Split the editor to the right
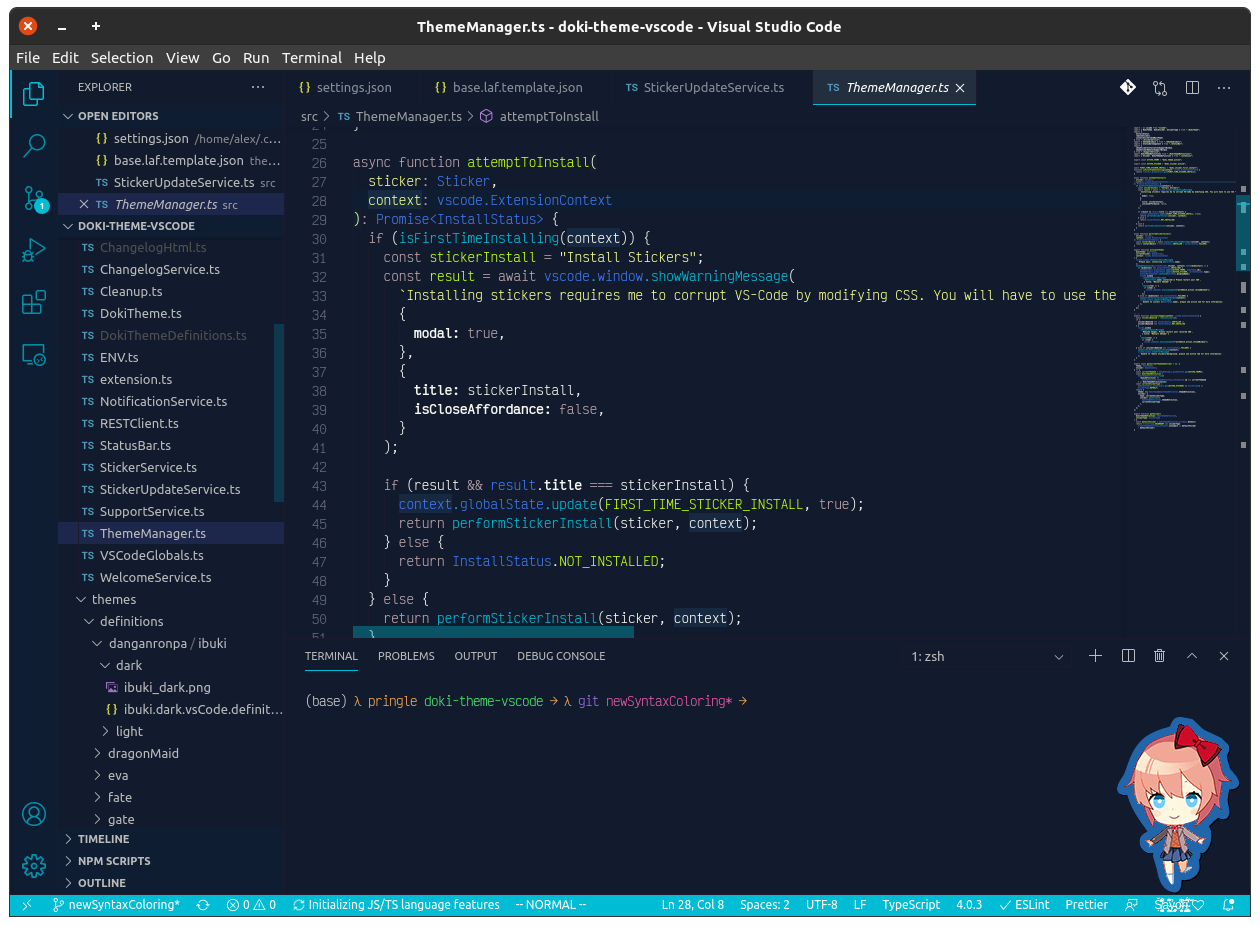Viewport: 1260px width, 926px height. [1192, 88]
